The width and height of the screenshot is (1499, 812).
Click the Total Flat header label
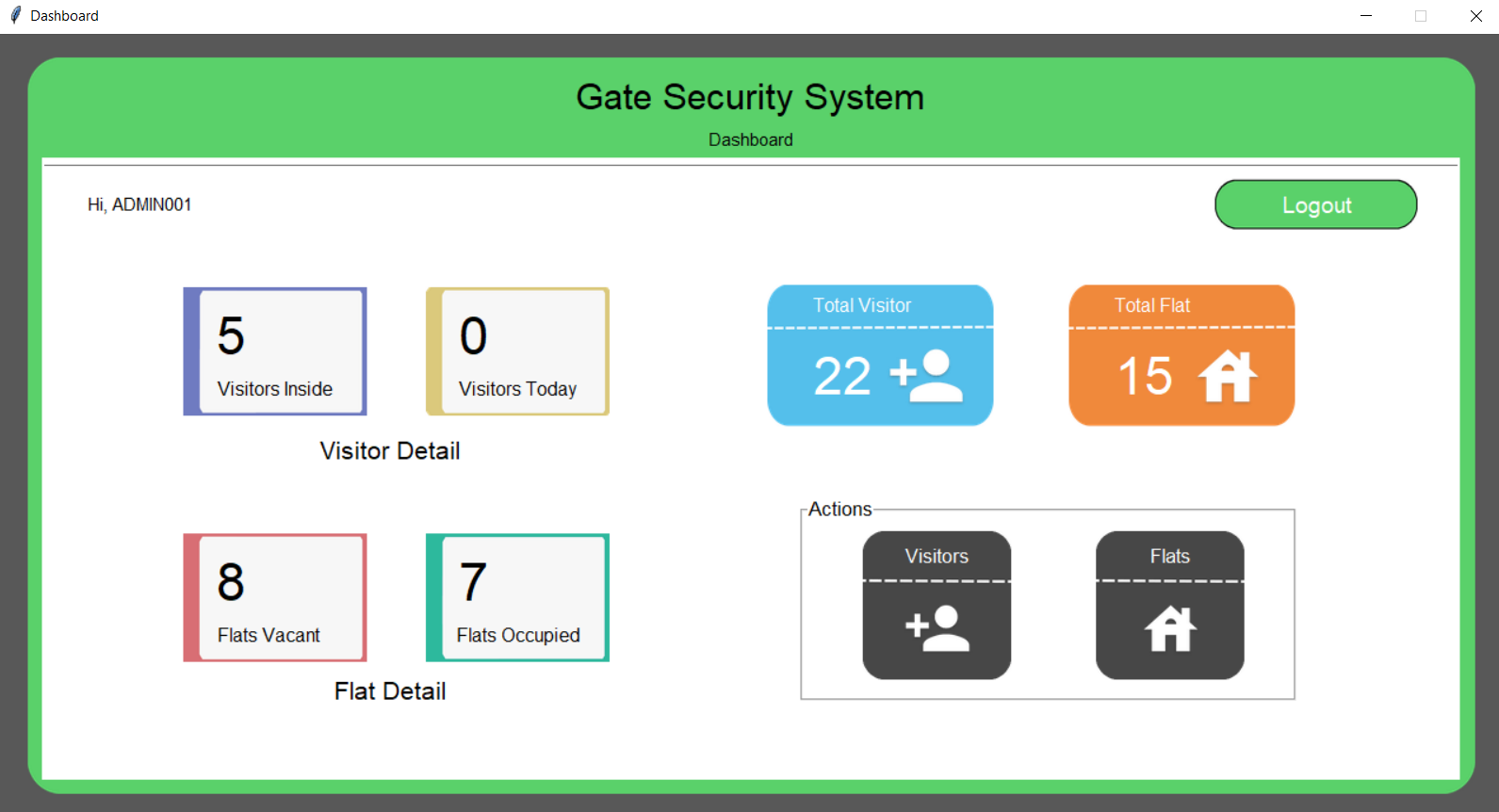1151,305
